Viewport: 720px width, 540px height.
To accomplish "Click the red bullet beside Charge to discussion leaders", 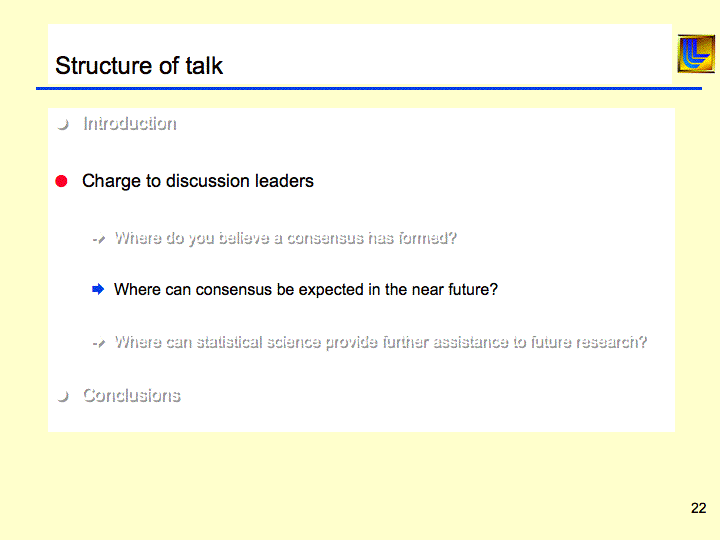I will pos(61,181).
